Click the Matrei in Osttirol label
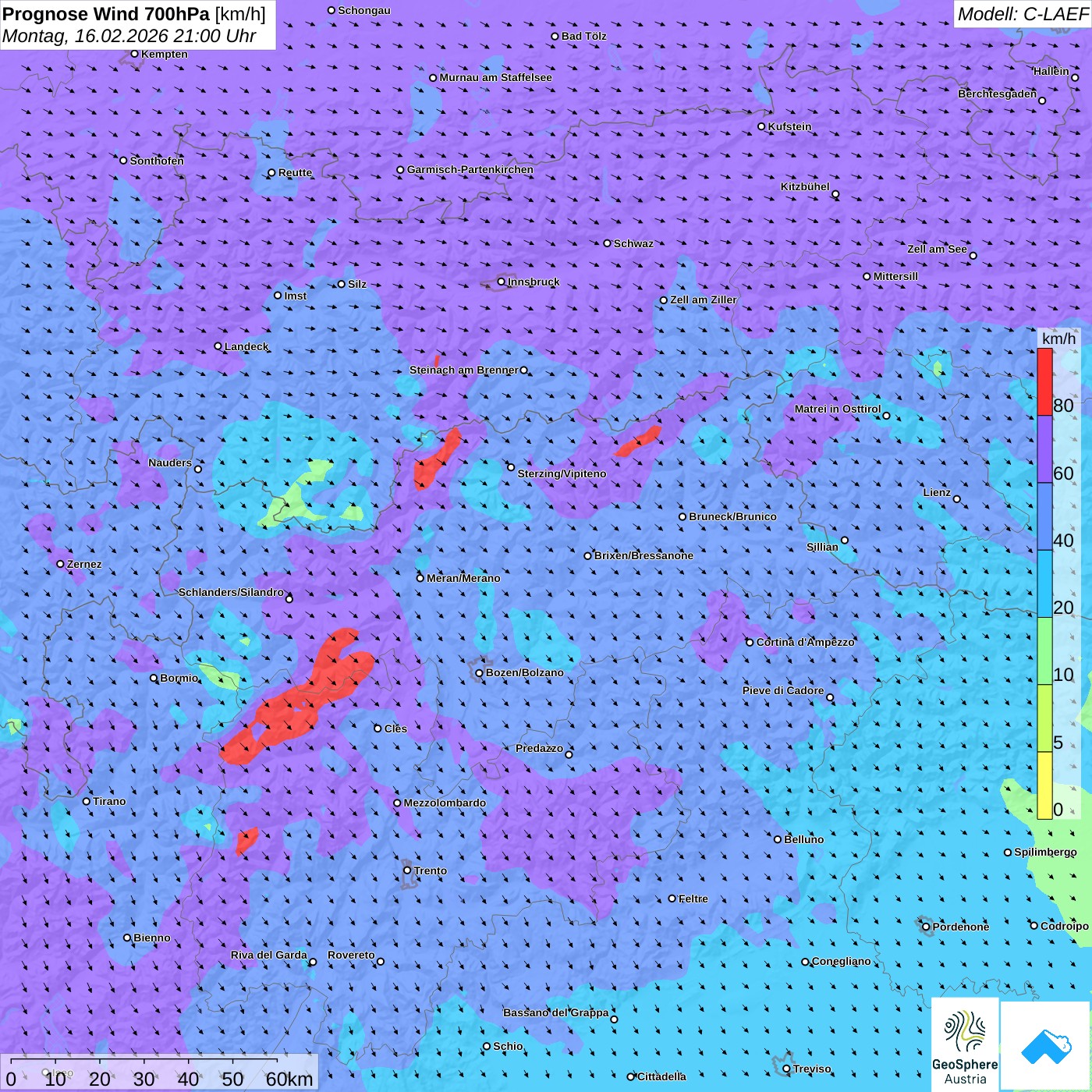1092x1092 pixels. [838, 409]
